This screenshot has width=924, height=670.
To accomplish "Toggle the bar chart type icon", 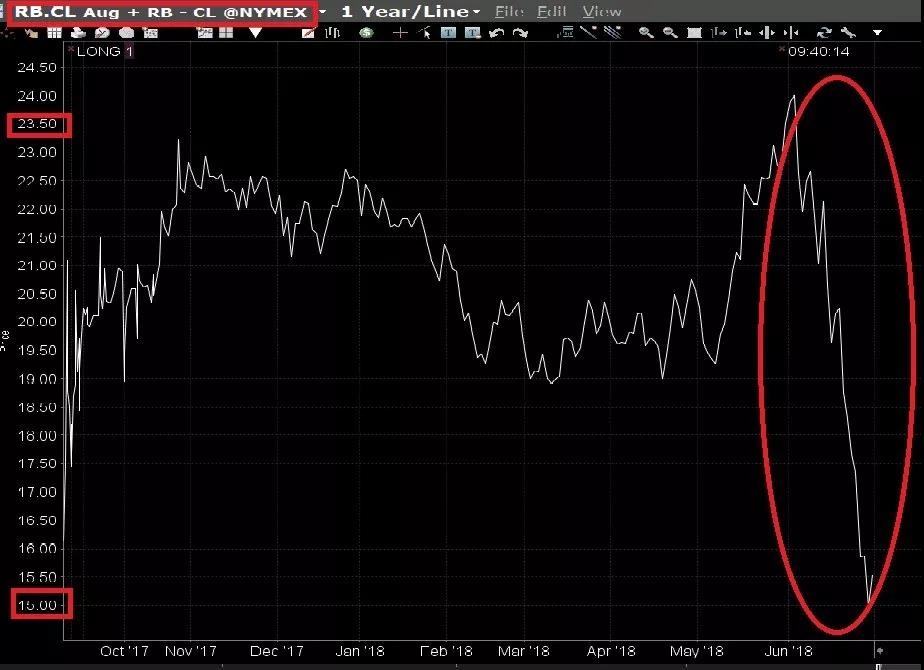I will [x=332, y=32].
